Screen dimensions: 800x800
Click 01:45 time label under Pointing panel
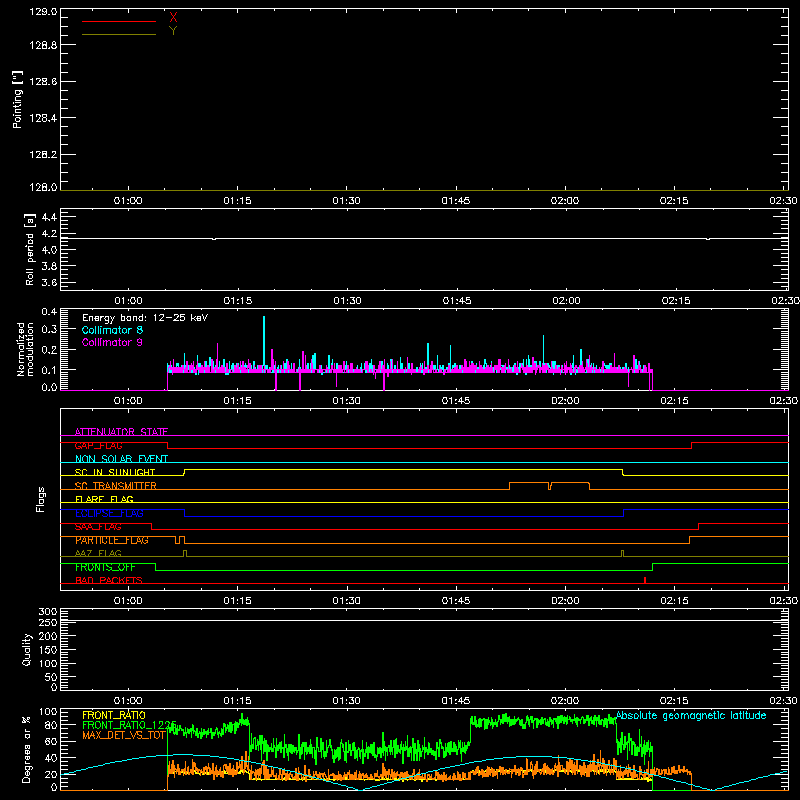click(x=456, y=201)
